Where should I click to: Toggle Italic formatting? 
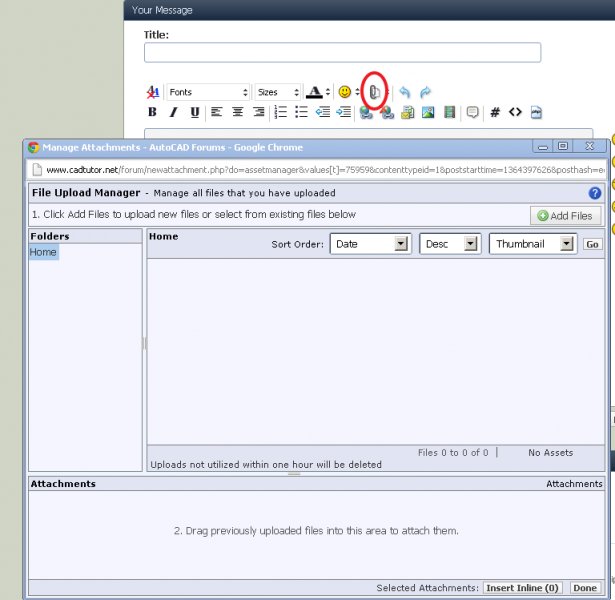173,112
